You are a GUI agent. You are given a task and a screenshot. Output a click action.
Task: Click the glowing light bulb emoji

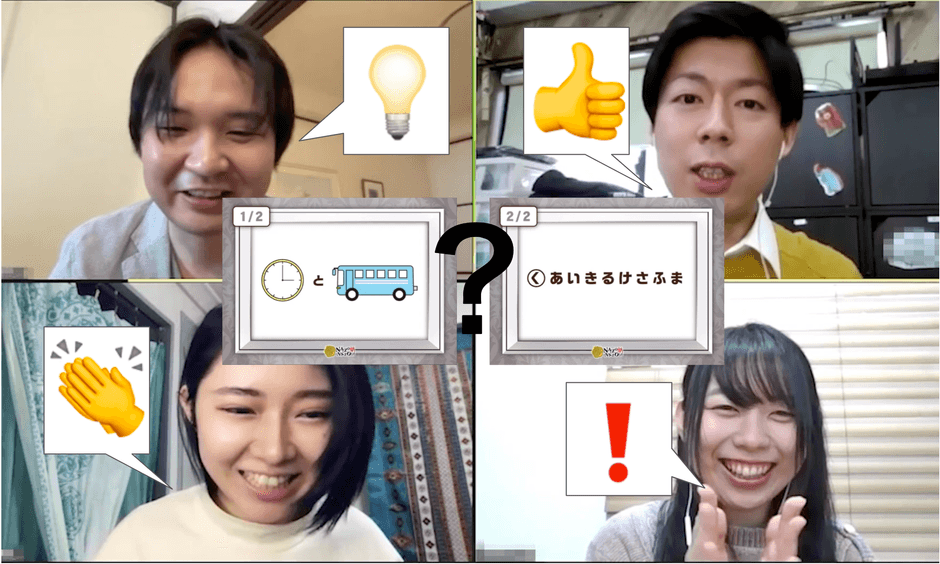tap(397, 90)
